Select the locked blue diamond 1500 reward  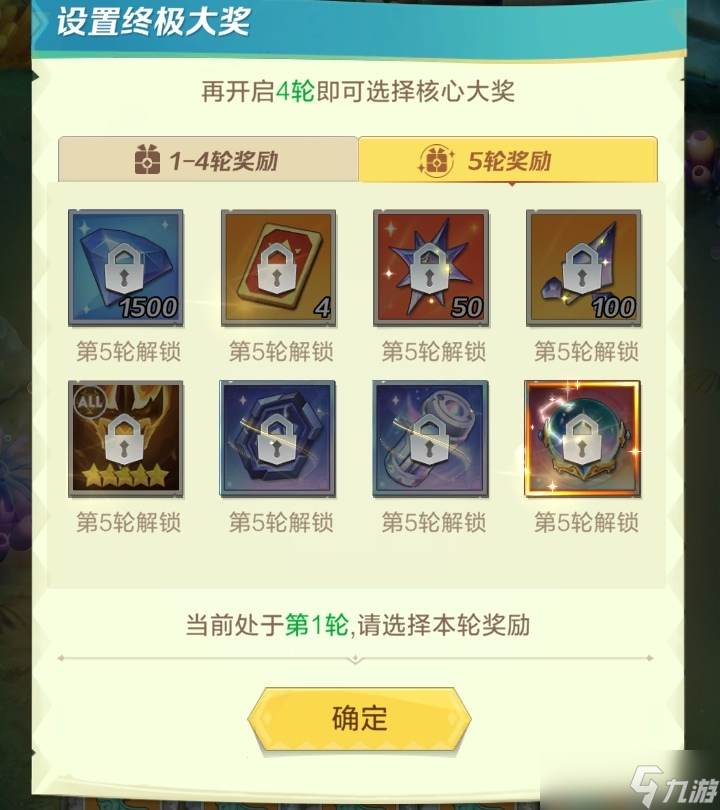pyautogui.click(x=126, y=268)
